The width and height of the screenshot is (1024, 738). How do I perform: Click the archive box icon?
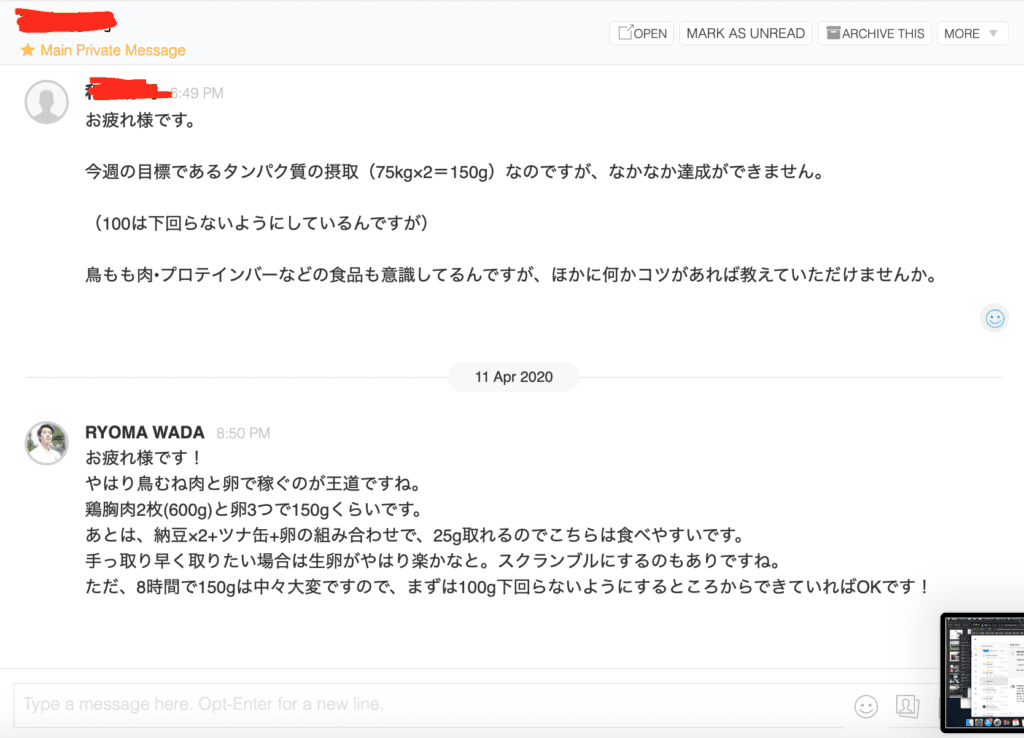[x=833, y=33]
